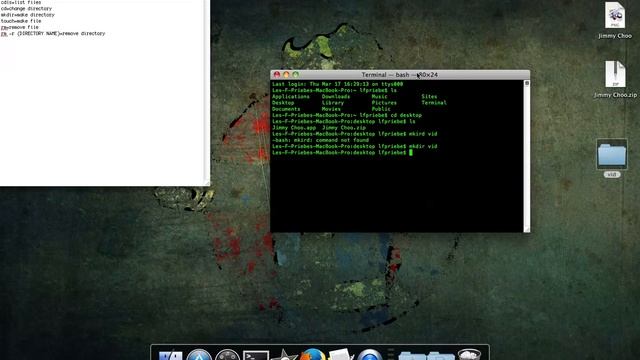The height and width of the screenshot is (360, 640).
Task: Open the Trash in the Dock
Action: (x=469, y=354)
